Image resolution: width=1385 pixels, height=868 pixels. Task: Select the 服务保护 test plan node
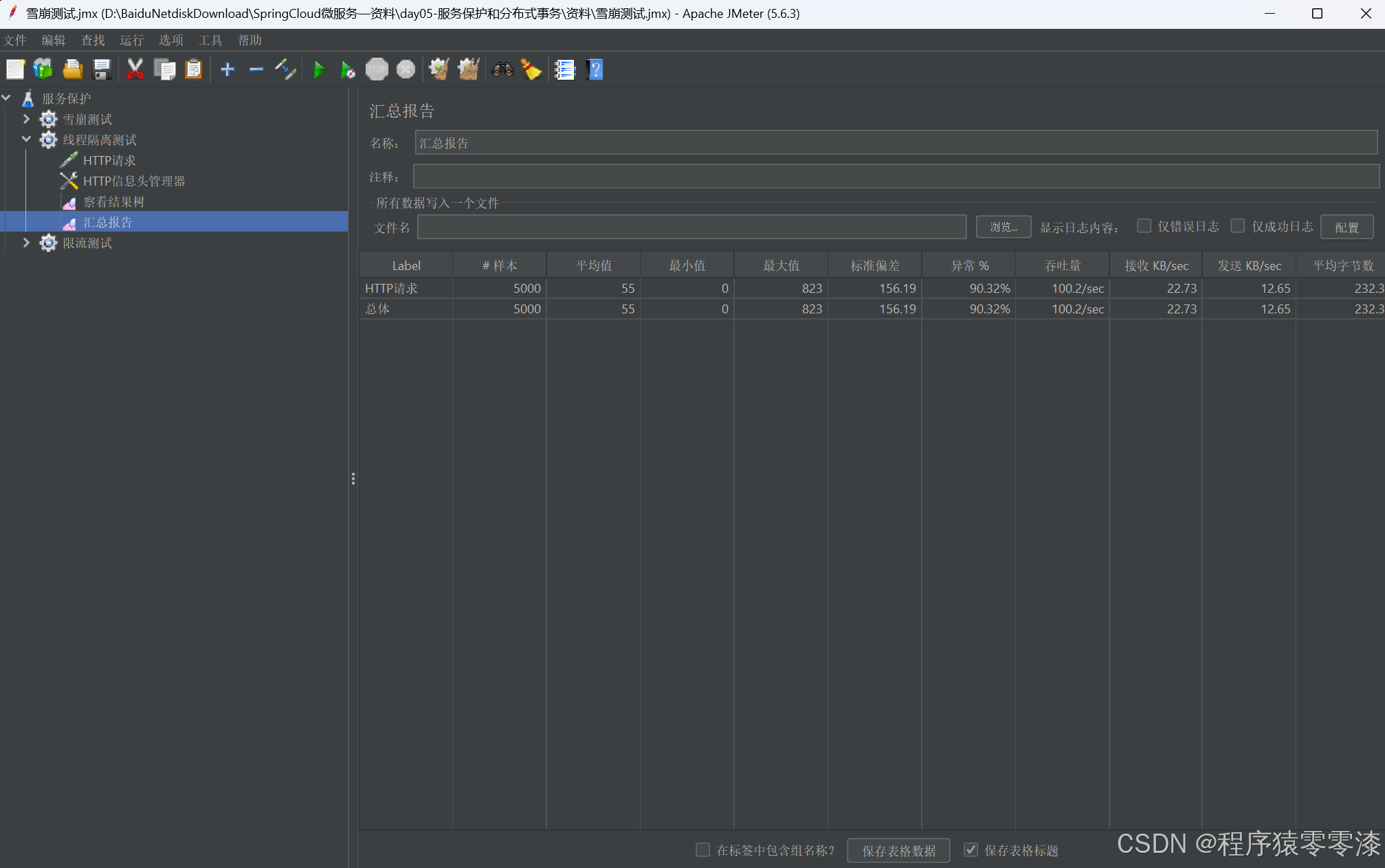tap(66, 99)
